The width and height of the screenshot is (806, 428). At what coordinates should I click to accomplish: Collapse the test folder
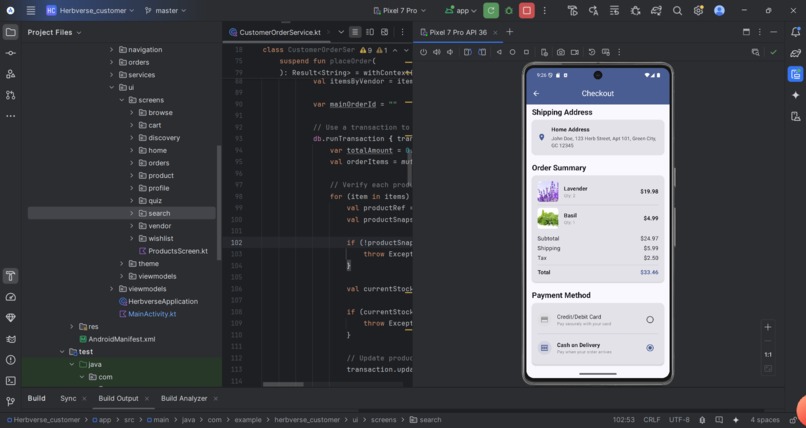[62, 352]
